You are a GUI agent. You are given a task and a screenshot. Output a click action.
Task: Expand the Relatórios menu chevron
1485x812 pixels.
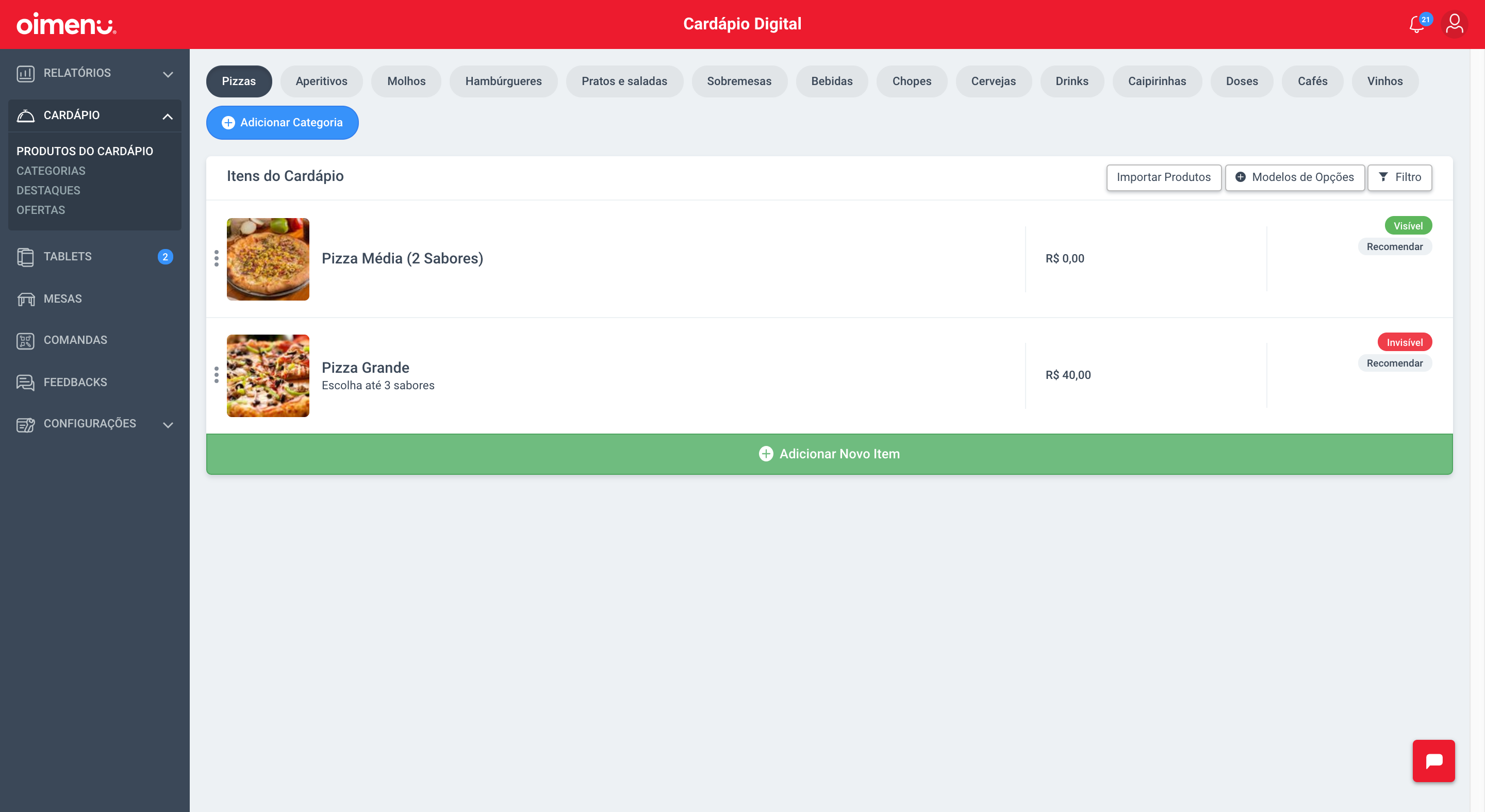click(x=168, y=74)
